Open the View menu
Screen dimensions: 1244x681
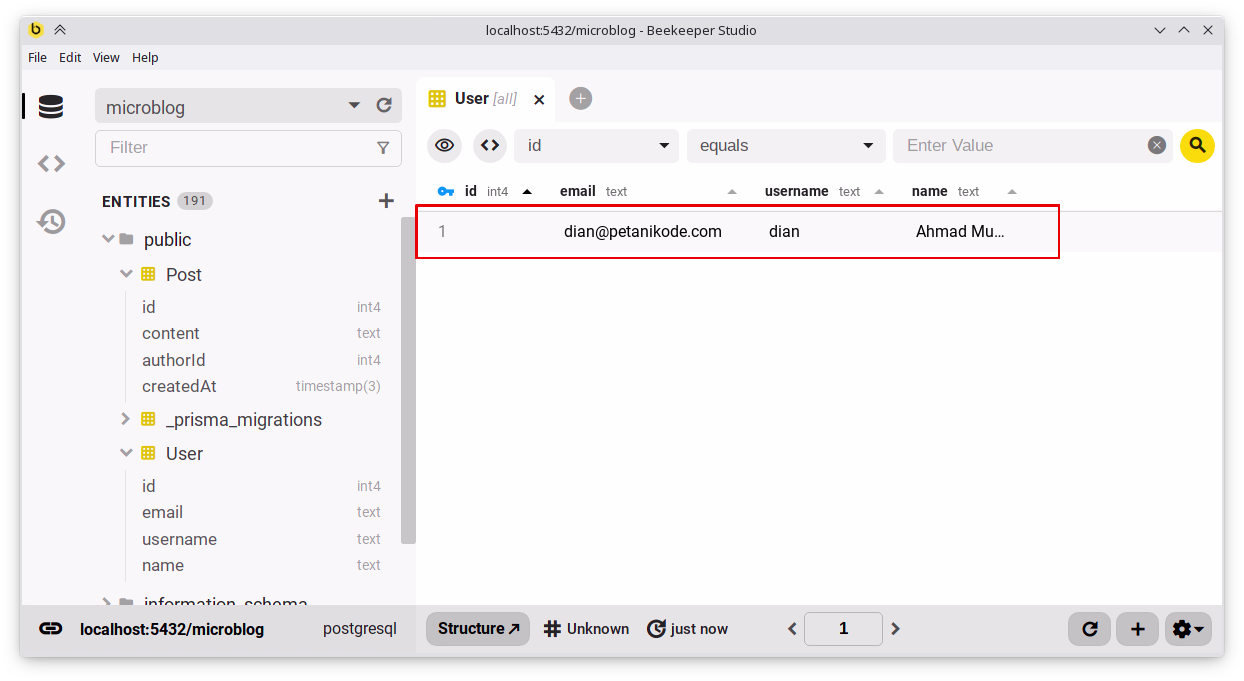point(106,57)
